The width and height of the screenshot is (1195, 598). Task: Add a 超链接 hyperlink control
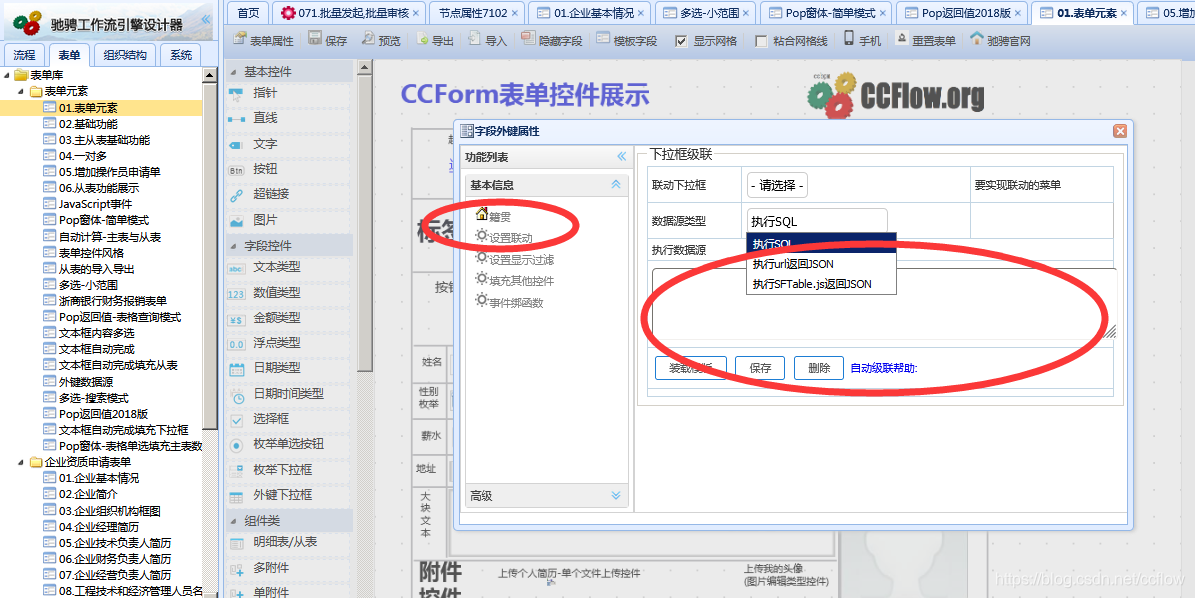(x=271, y=194)
